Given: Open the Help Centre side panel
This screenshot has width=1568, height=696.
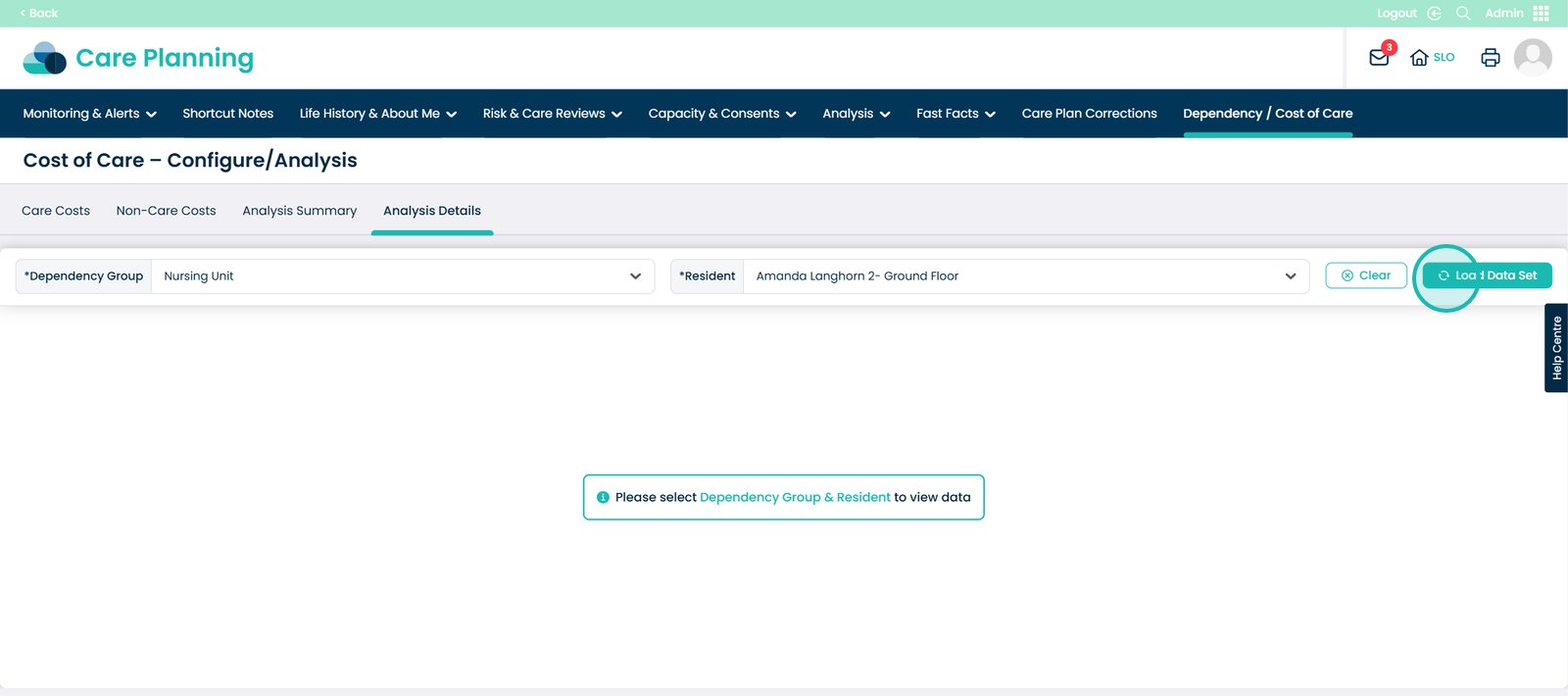Looking at the screenshot, I should pos(1555,348).
